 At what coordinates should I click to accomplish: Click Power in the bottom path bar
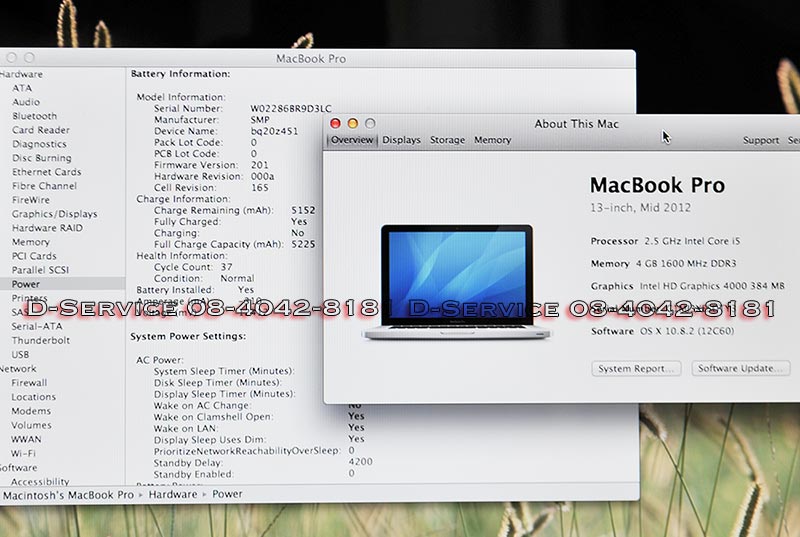(x=227, y=494)
